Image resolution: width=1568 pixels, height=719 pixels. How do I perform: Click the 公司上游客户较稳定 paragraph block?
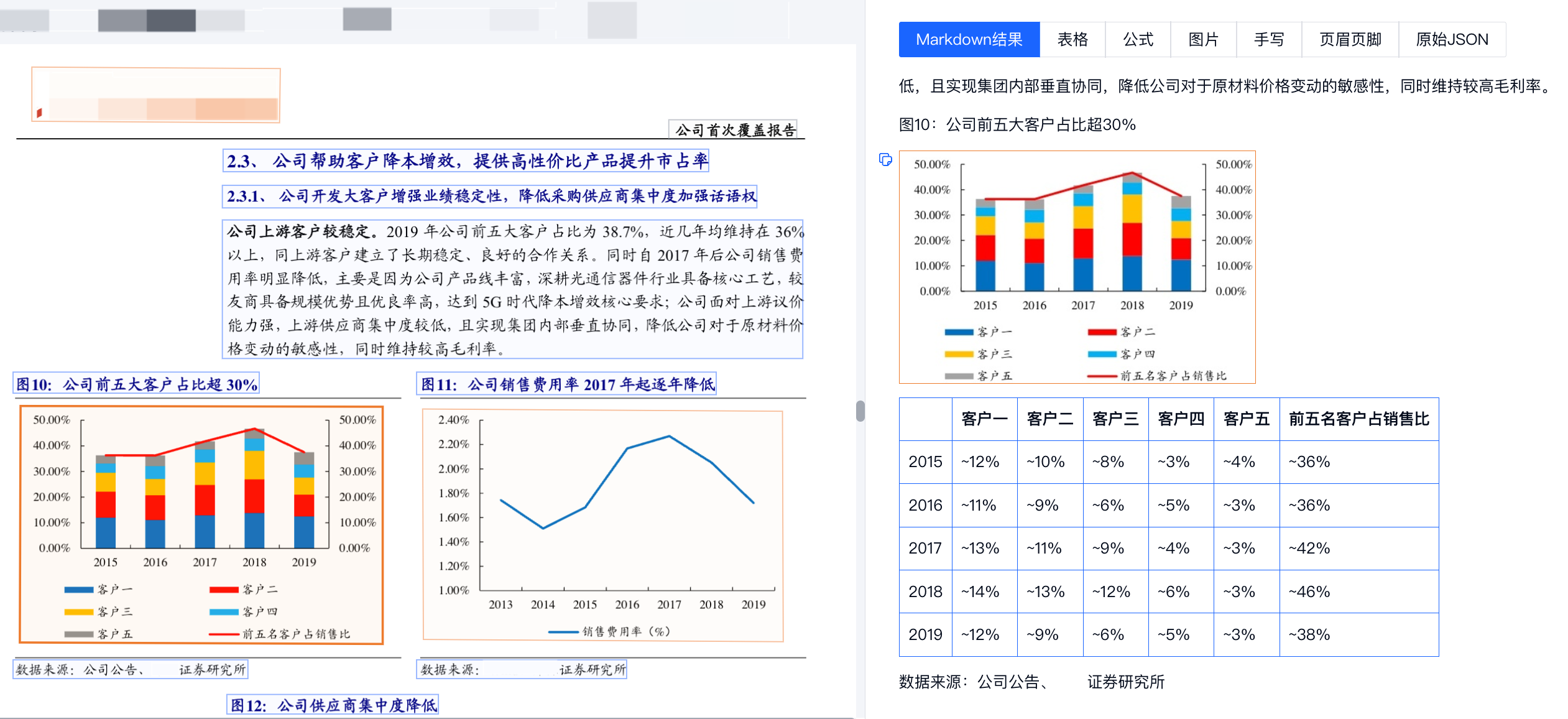[x=512, y=289]
